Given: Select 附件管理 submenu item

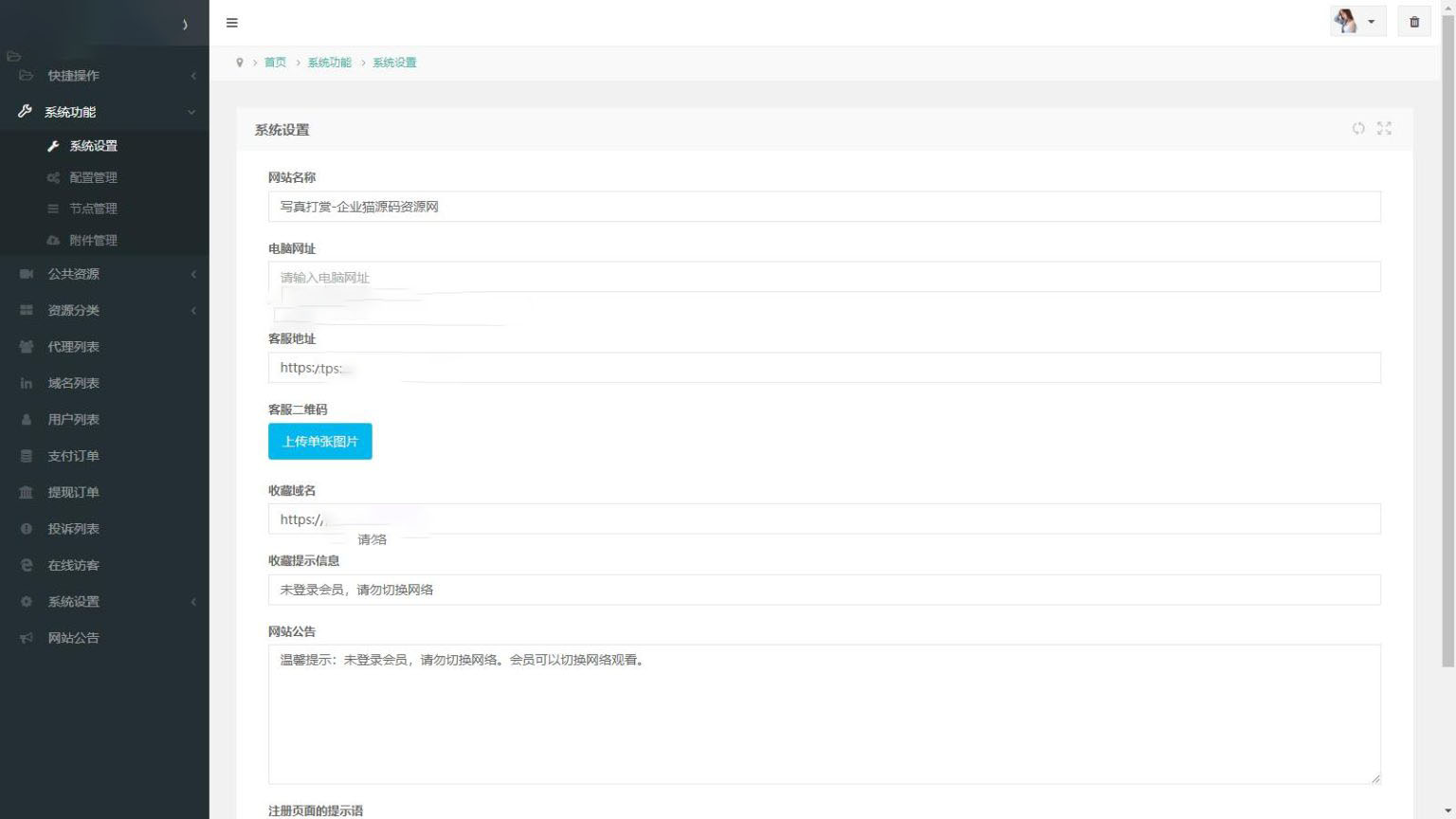Looking at the screenshot, I should pos(93,241).
